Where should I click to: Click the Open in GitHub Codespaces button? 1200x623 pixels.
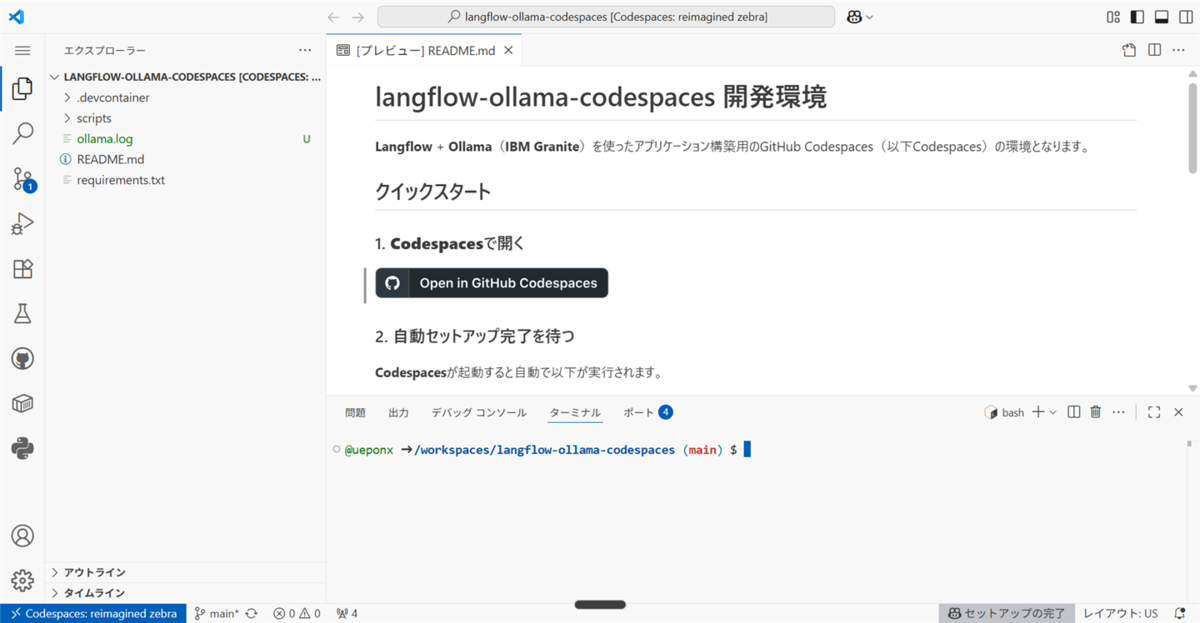point(492,283)
